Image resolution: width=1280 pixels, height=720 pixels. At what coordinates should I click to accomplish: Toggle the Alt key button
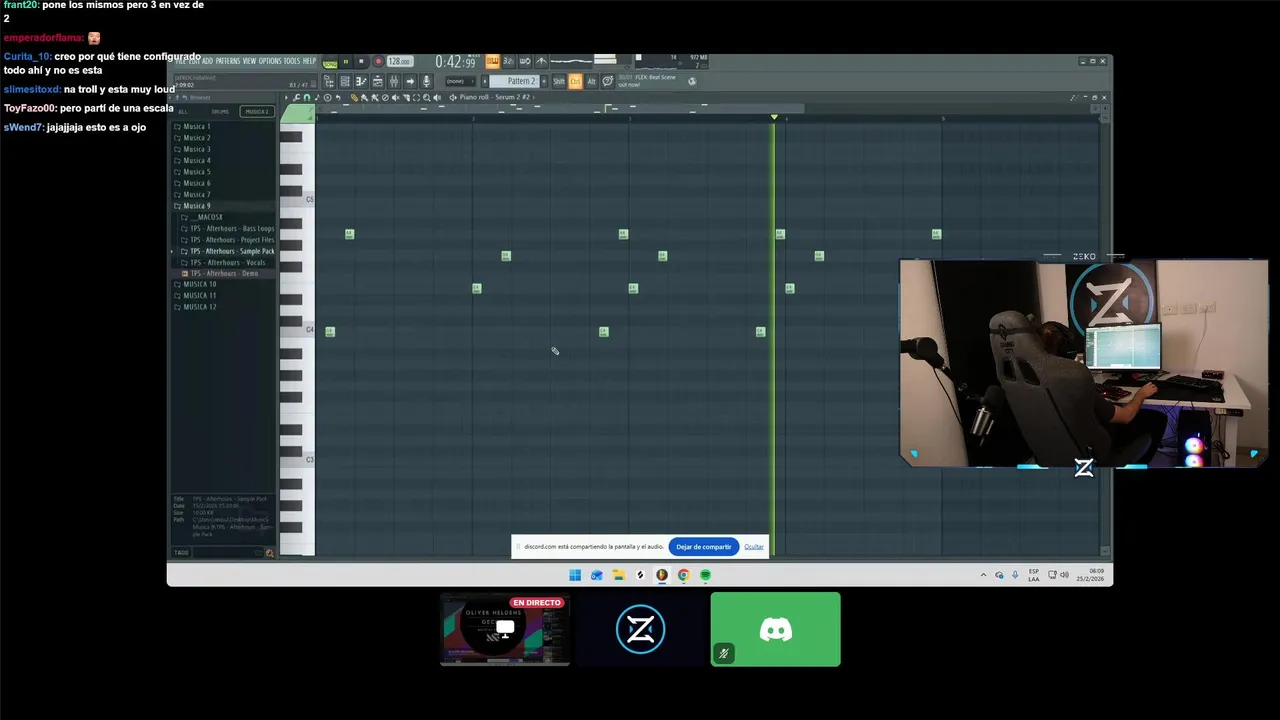click(591, 81)
